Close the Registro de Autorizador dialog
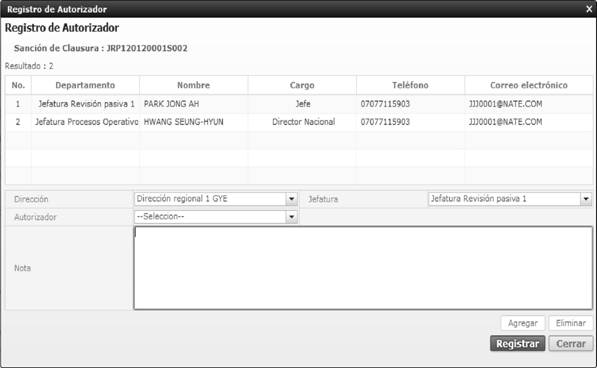 tap(589, 9)
